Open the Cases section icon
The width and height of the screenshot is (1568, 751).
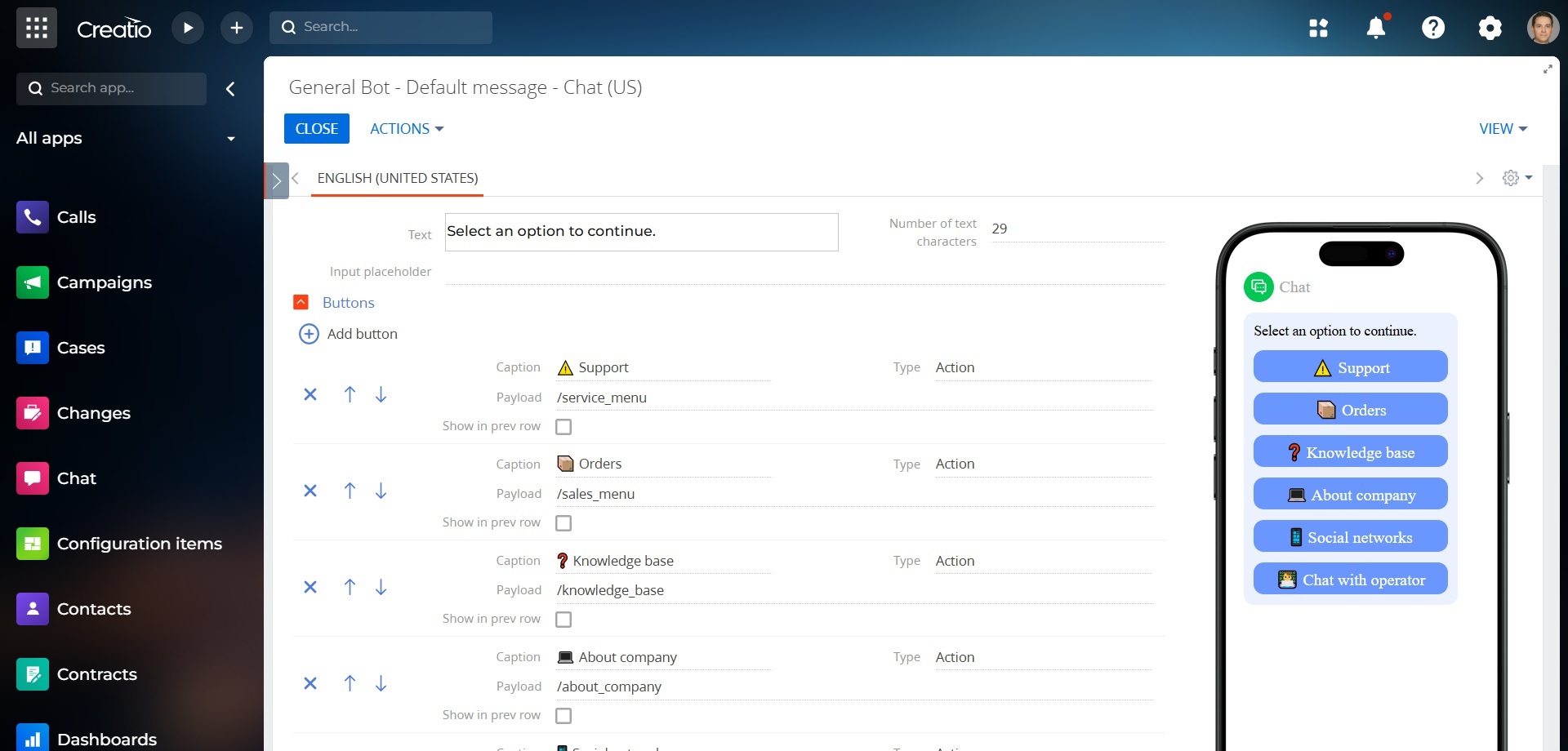pyautogui.click(x=33, y=348)
